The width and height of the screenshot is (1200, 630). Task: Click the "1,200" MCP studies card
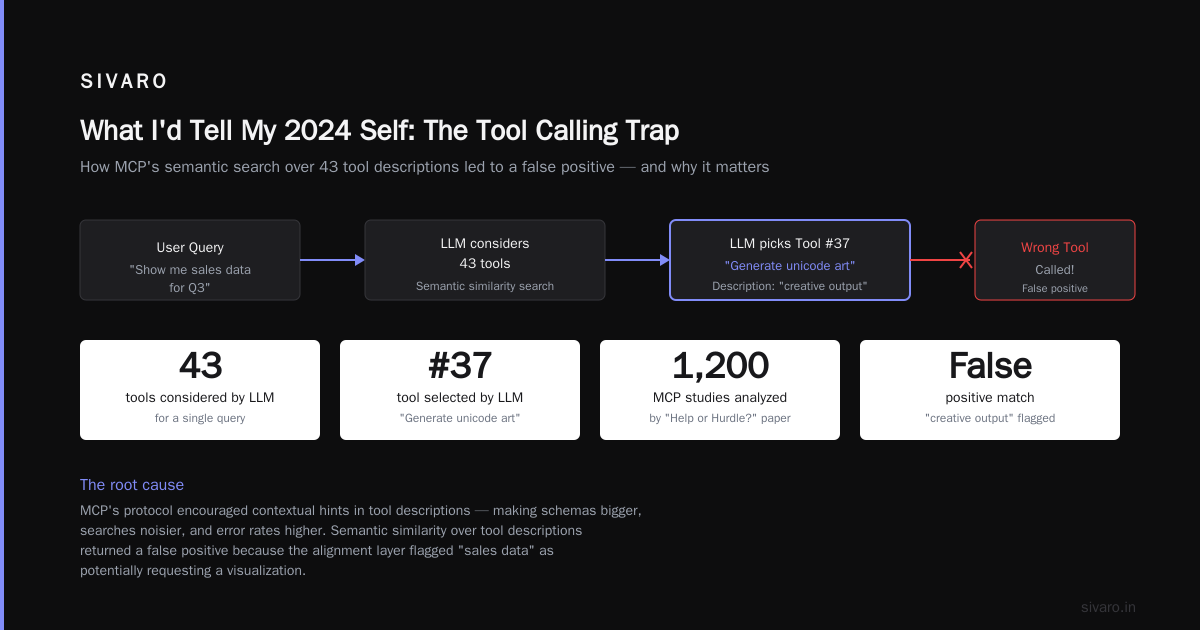[x=720, y=390]
